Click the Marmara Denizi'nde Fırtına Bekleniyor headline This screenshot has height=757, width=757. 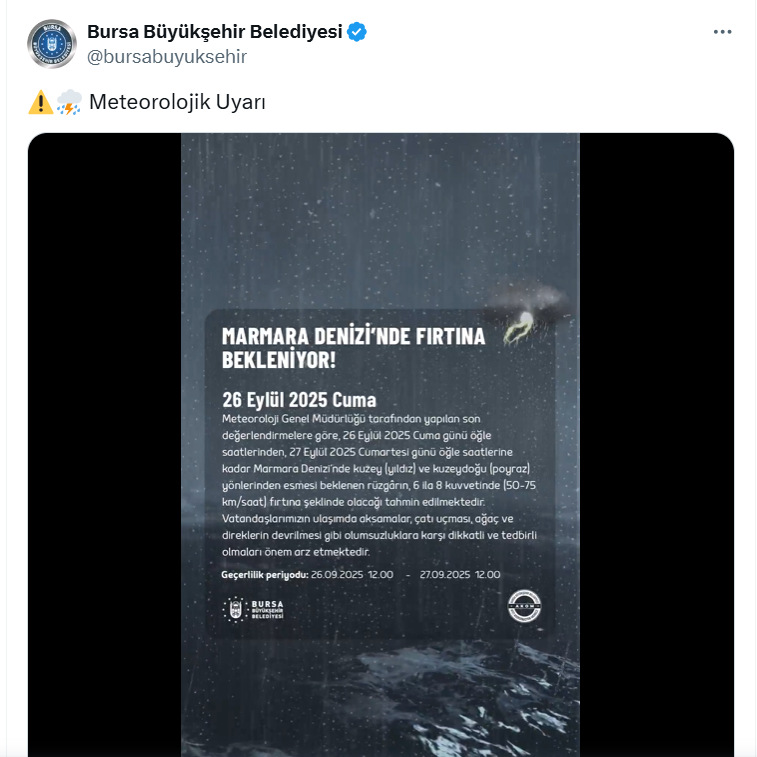point(353,348)
